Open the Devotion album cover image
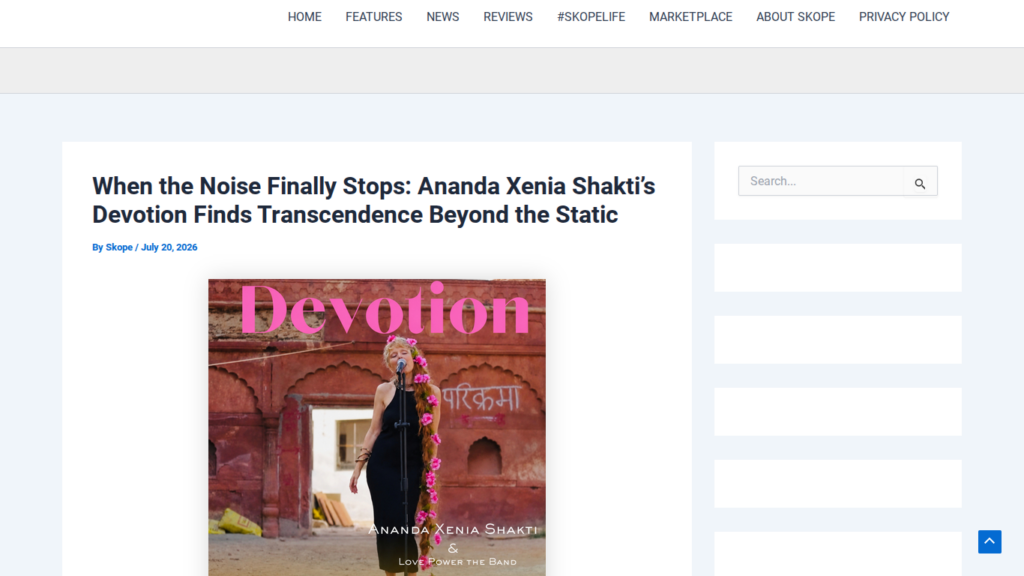 pos(377,427)
